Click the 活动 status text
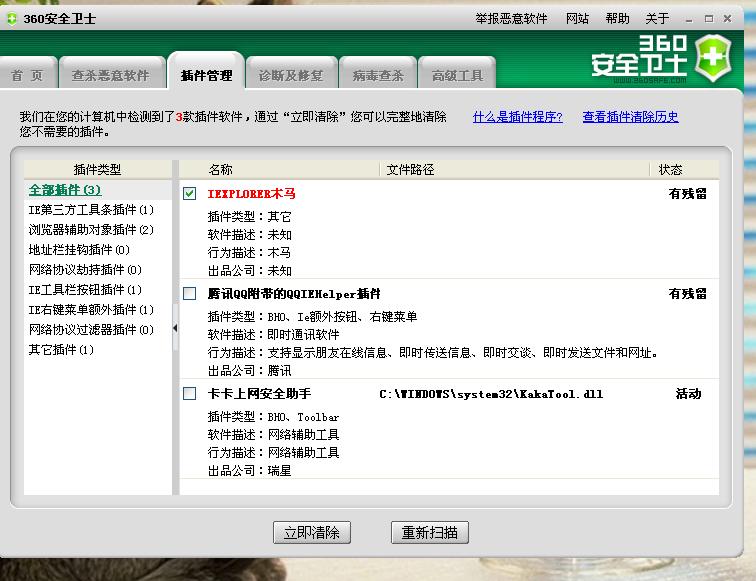The height and width of the screenshot is (581, 756). pyautogui.click(x=688, y=394)
